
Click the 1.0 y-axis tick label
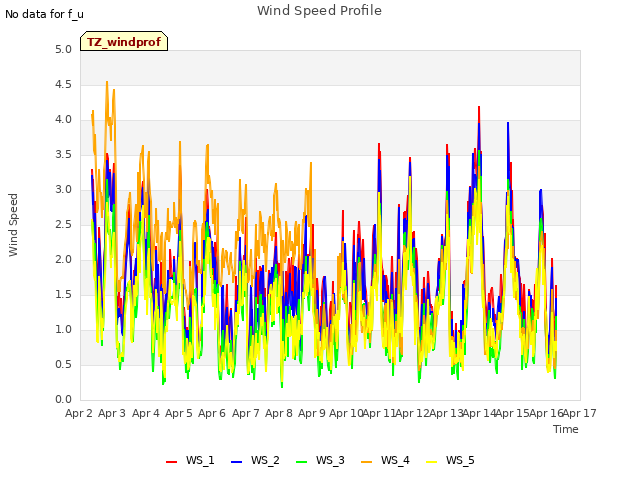click(63, 330)
